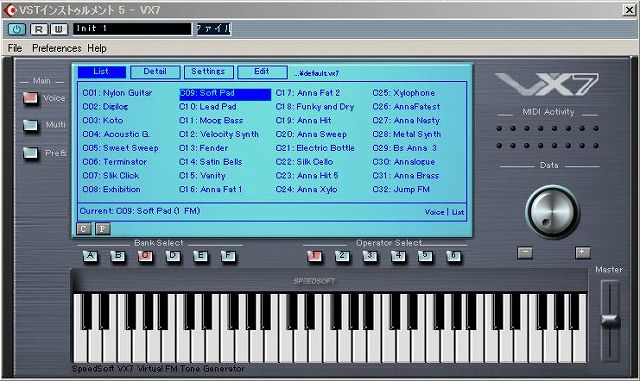Select patch C14: Satin Bells
640x381 pixels.
[x=211, y=162]
